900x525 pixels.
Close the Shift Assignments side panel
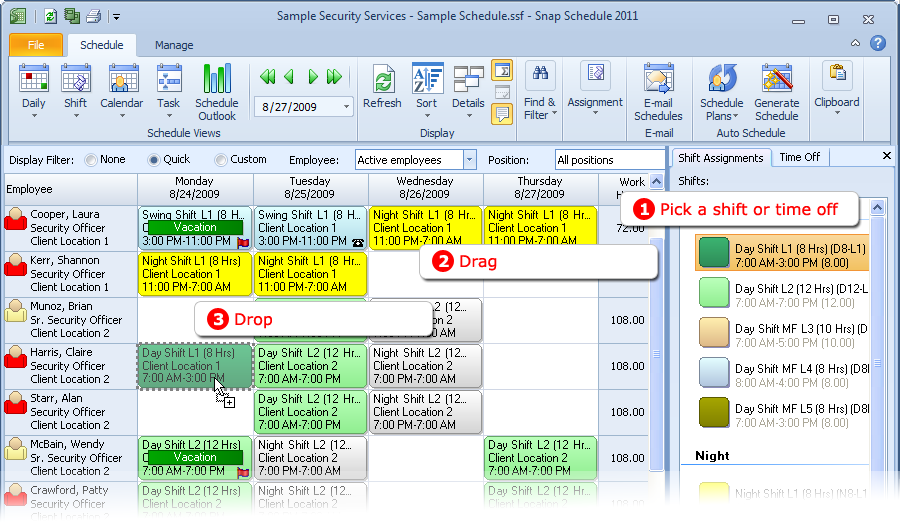click(887, 155)
